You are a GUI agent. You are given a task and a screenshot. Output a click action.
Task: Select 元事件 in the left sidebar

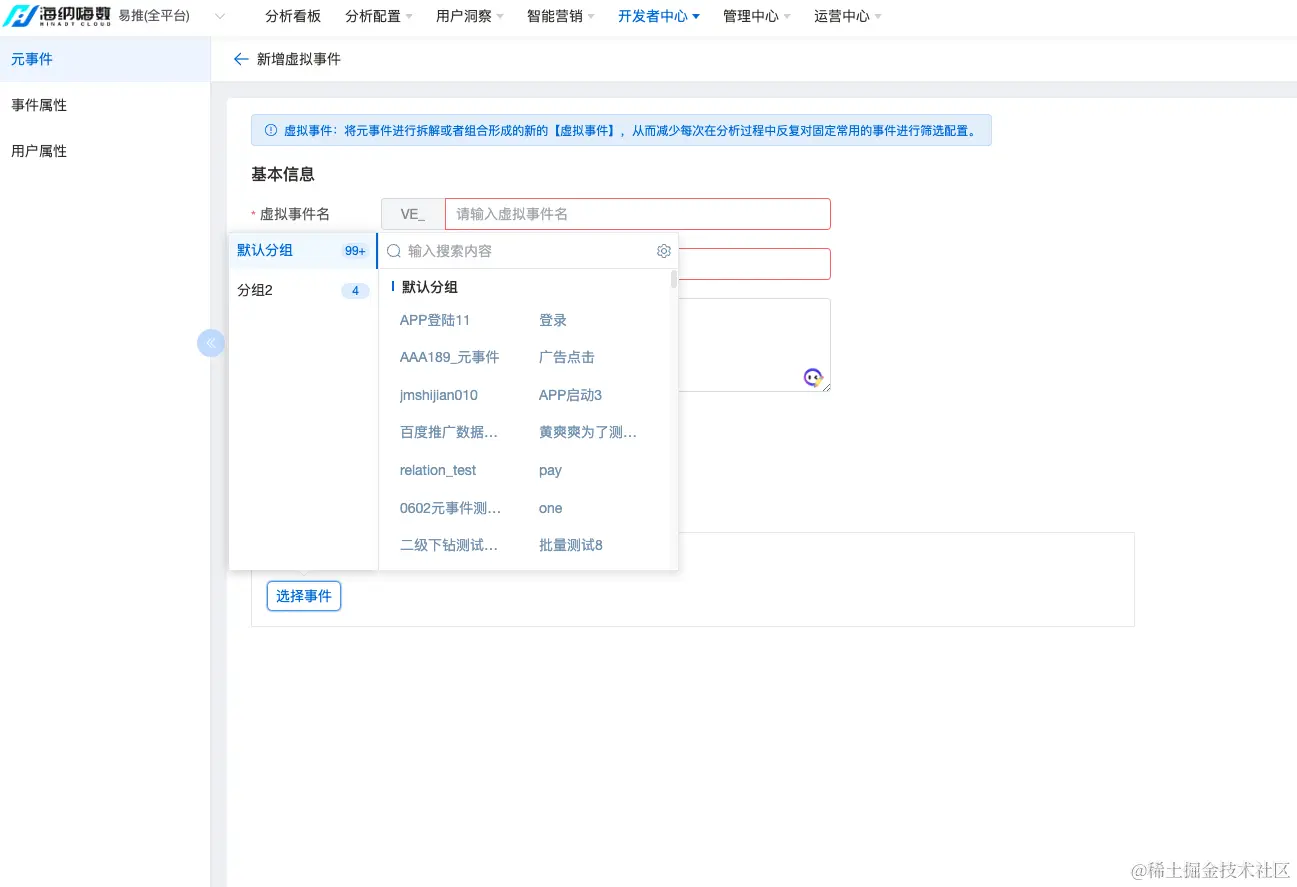[x=105, y=59]
